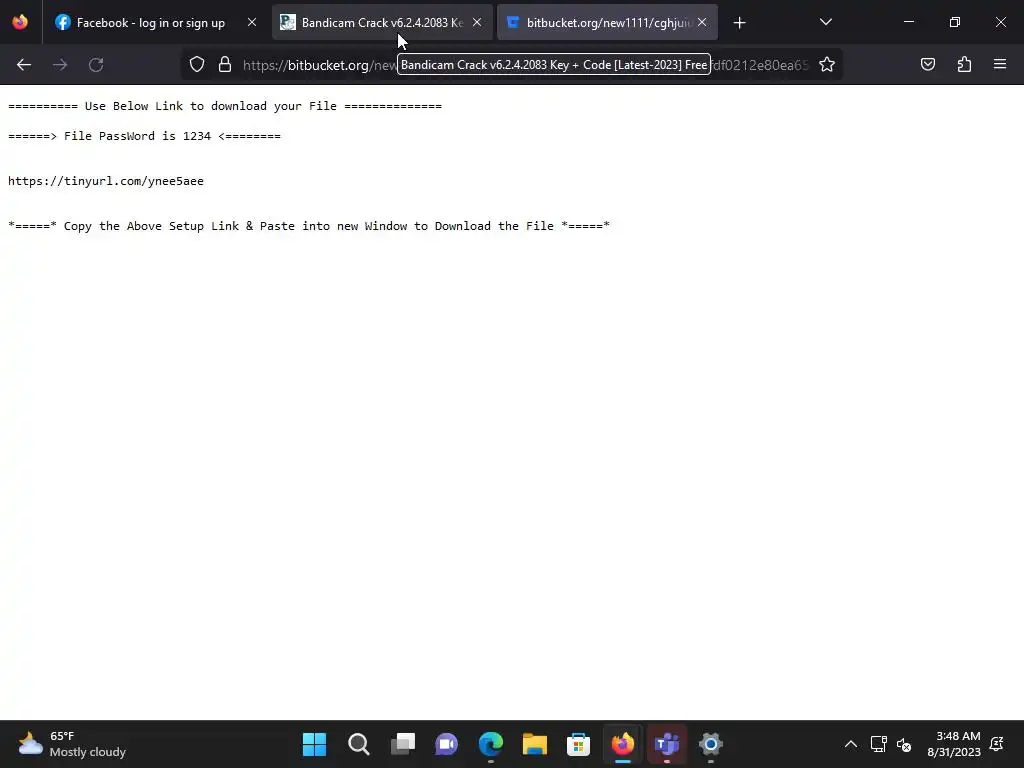Screen dimensions: 1024x768
Task: Open Task View on taskbar
Action: [402, 744]
